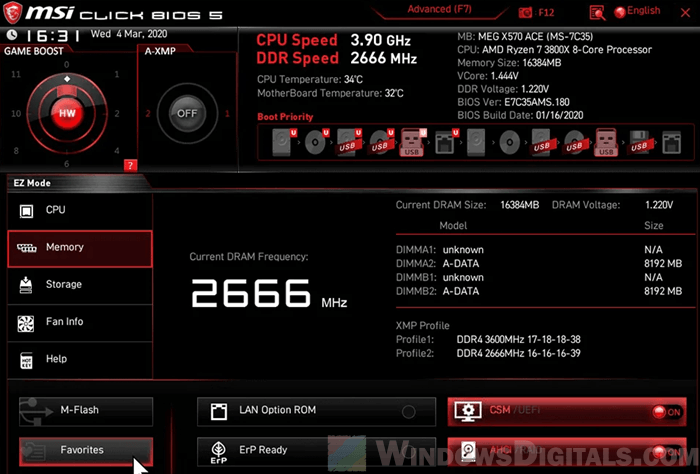Screen dimensions: 700x474
Task: Click the CSM/UEFI monitor gear icon
Action: coord(467,411)
